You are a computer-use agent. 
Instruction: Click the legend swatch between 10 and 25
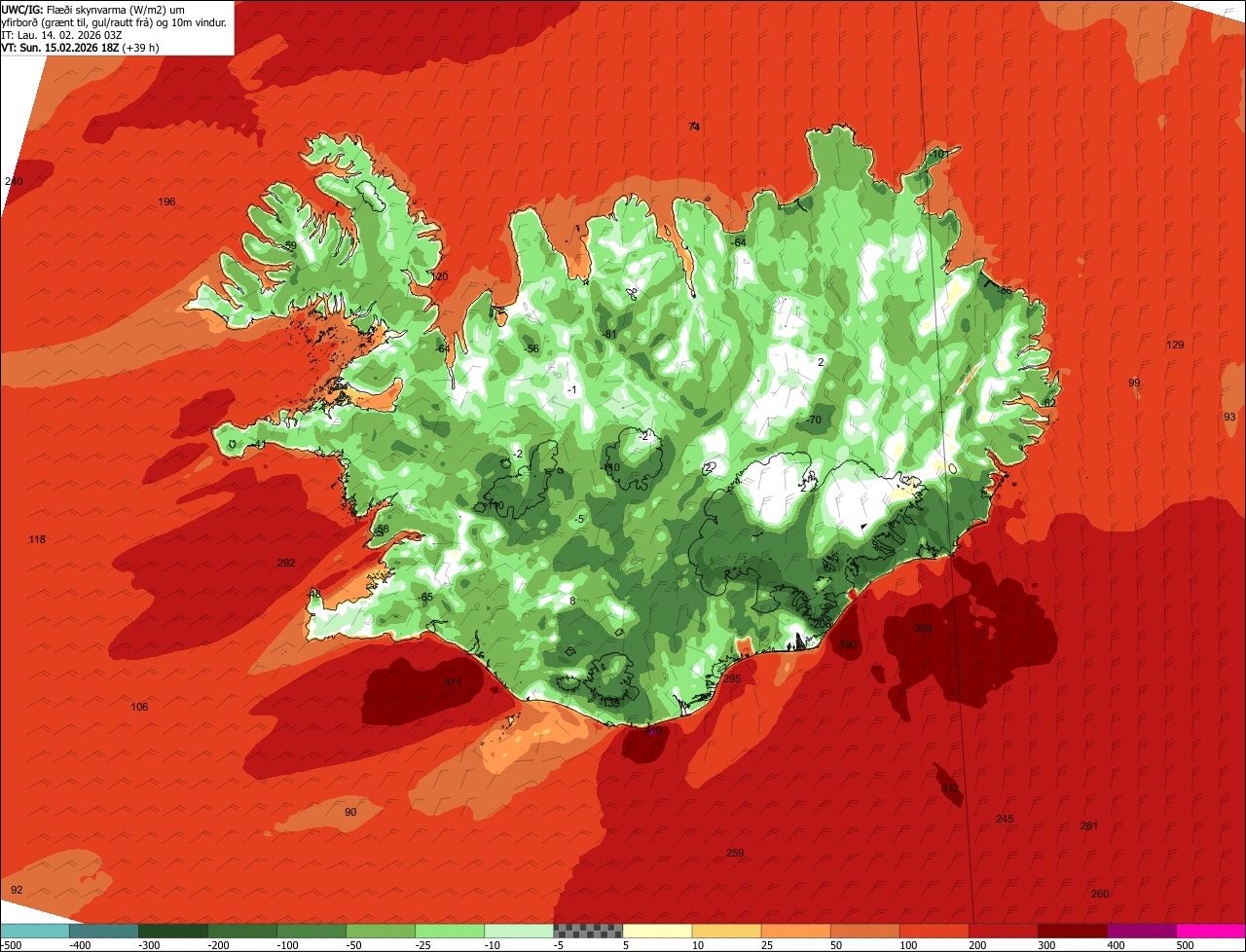(x=726, y=931)
